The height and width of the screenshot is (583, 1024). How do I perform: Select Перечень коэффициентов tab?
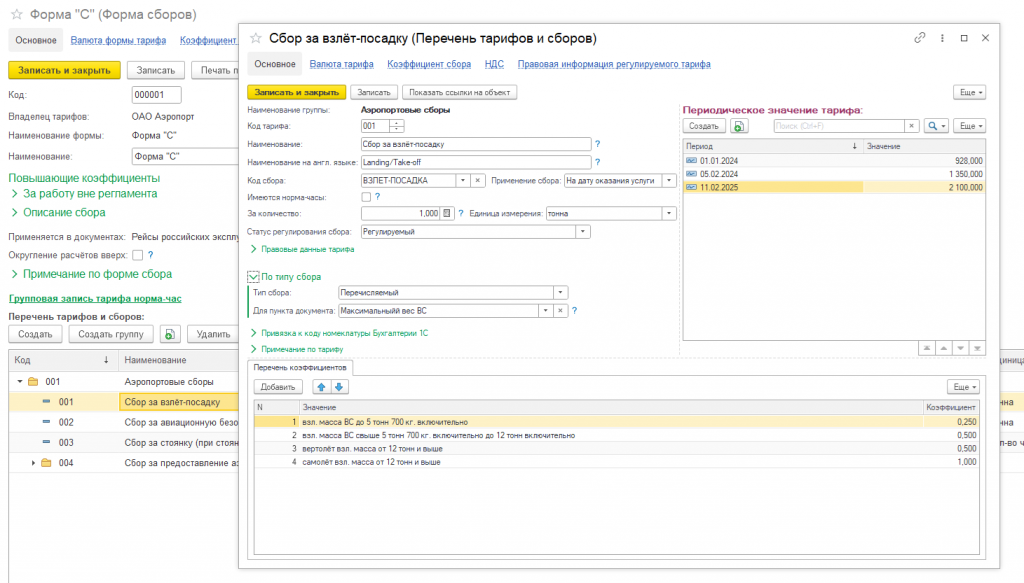(300, 368)
